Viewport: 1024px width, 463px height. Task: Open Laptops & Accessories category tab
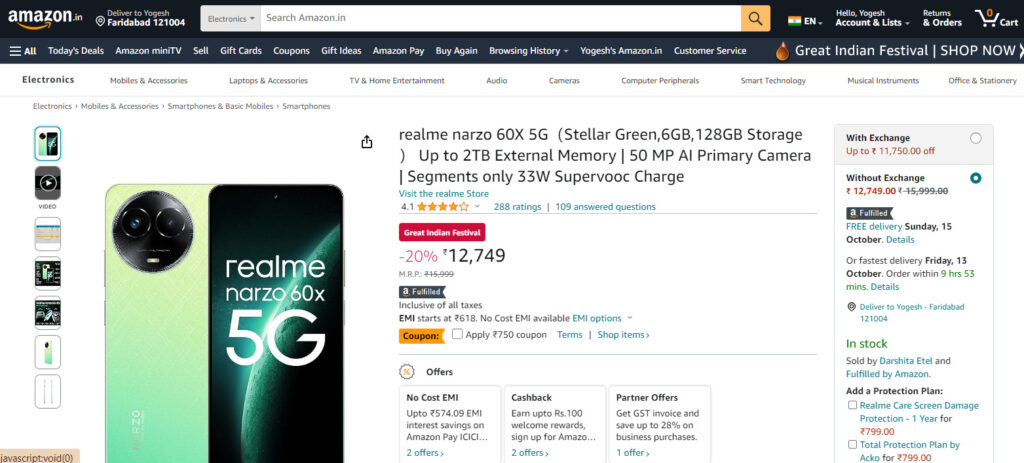[268, 81]
